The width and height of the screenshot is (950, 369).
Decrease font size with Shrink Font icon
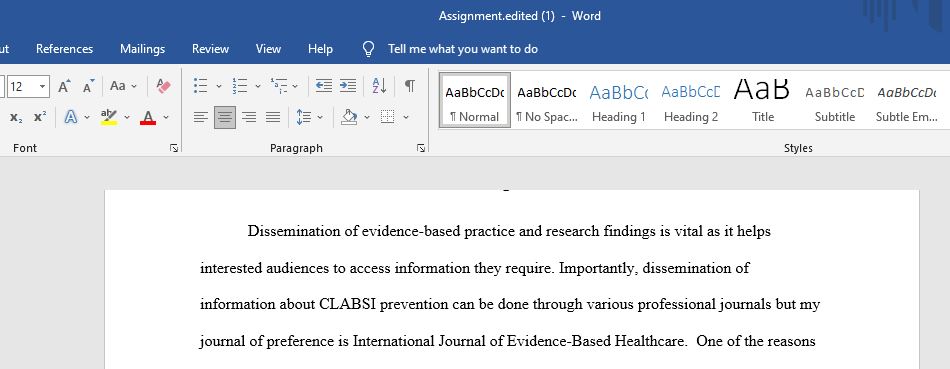[x=88, y=86]
